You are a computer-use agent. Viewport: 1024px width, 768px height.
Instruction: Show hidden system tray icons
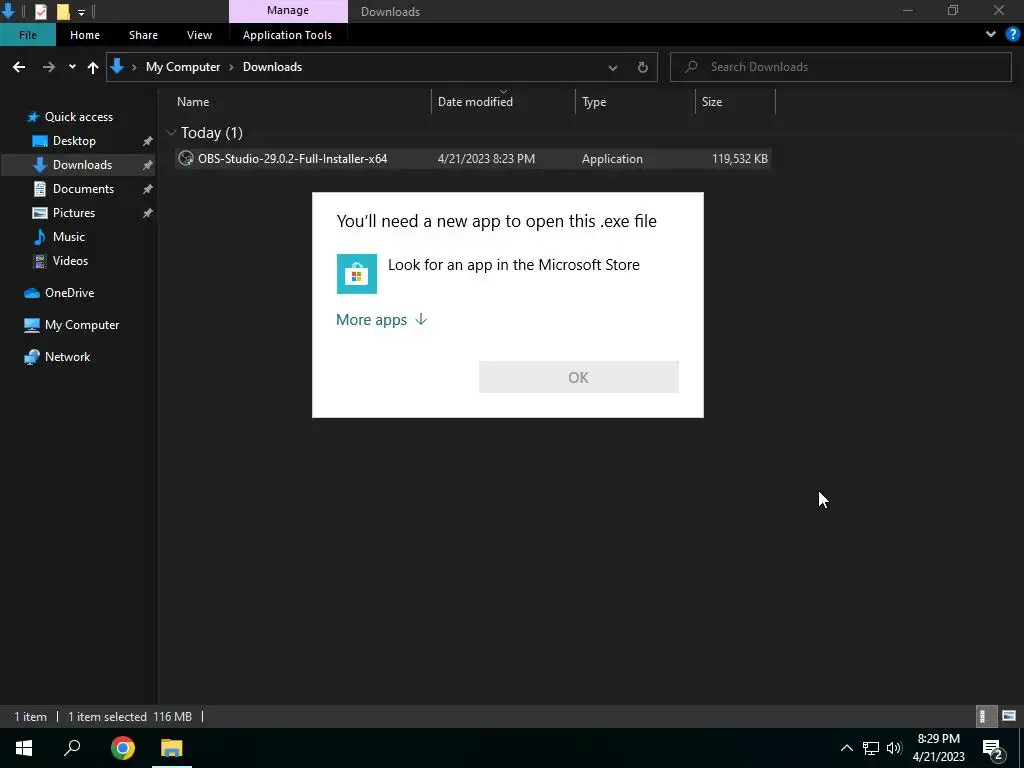click(x=846, y=748)
